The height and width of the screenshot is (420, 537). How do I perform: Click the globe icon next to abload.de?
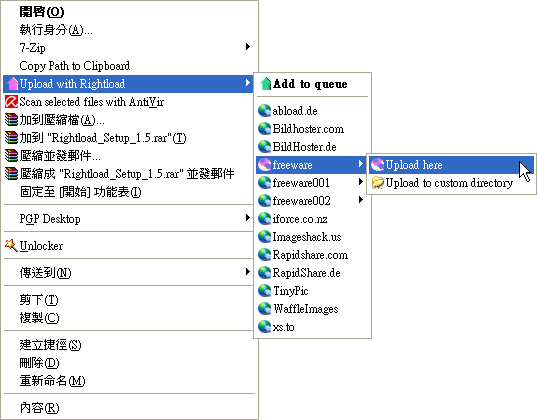264,111
